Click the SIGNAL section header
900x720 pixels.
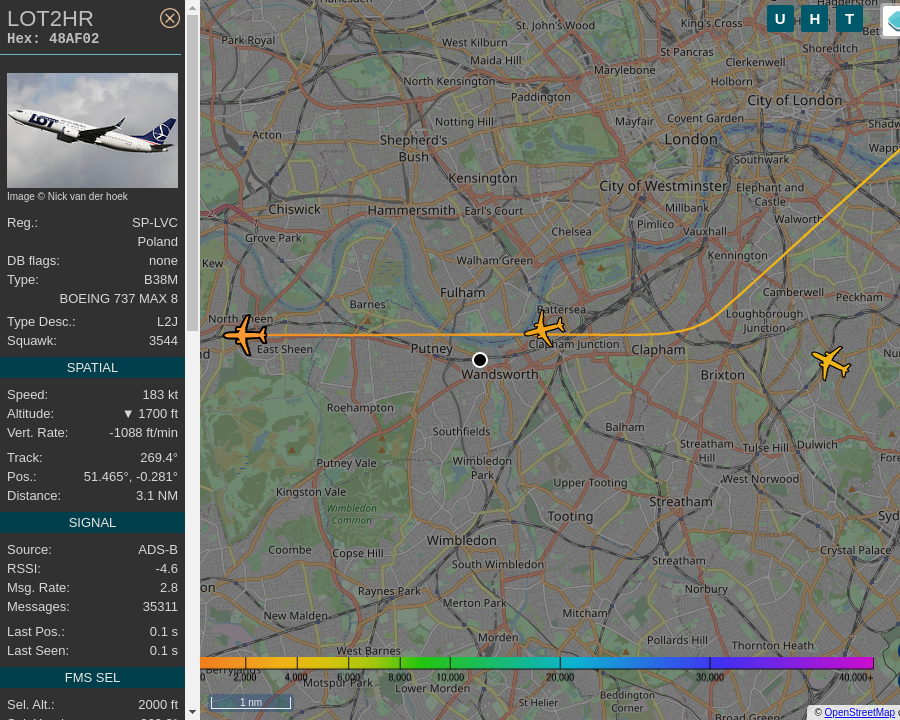(x=92, y=522)
